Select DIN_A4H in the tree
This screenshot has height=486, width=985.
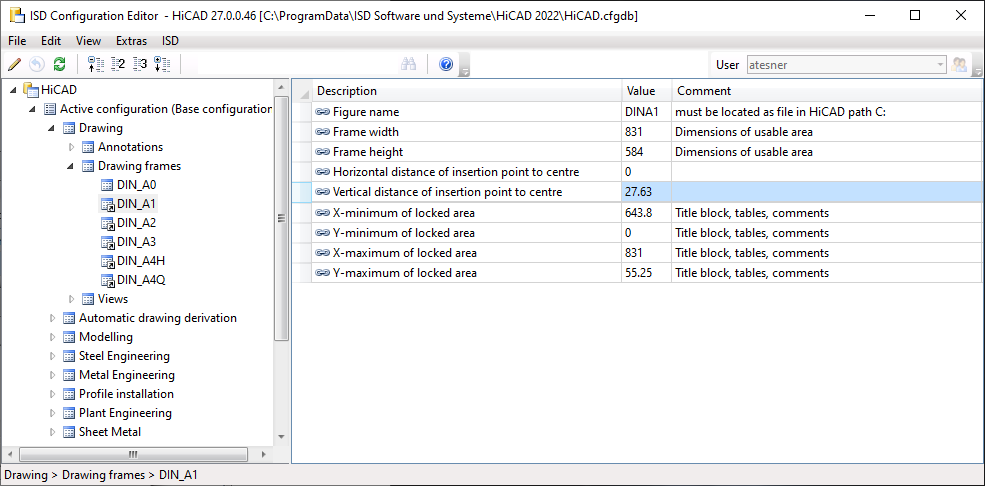141,261
